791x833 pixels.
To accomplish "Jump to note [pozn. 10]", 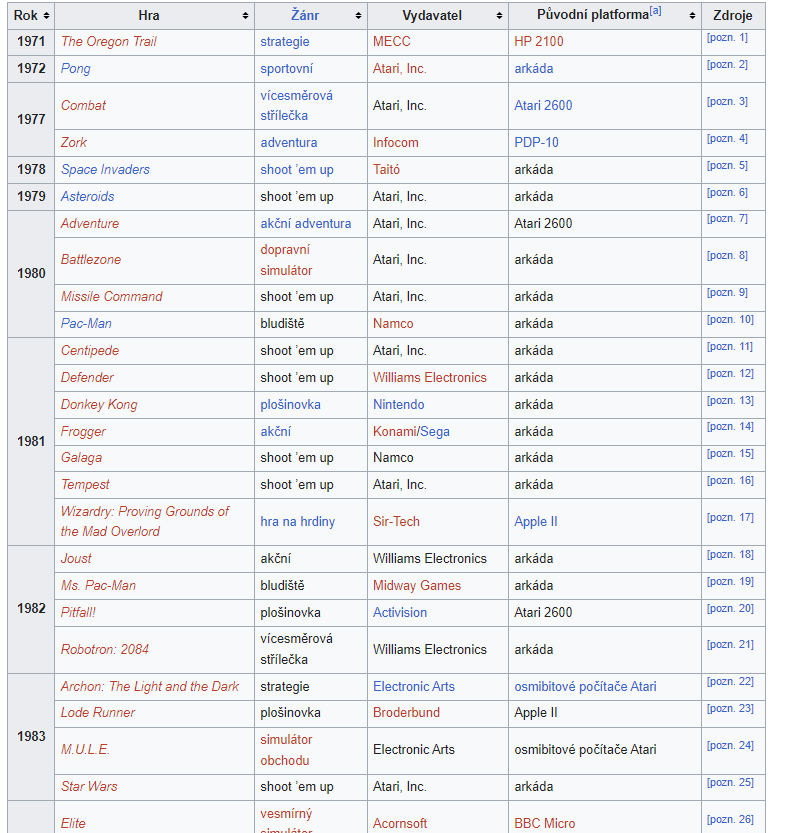I will (730, 319).
